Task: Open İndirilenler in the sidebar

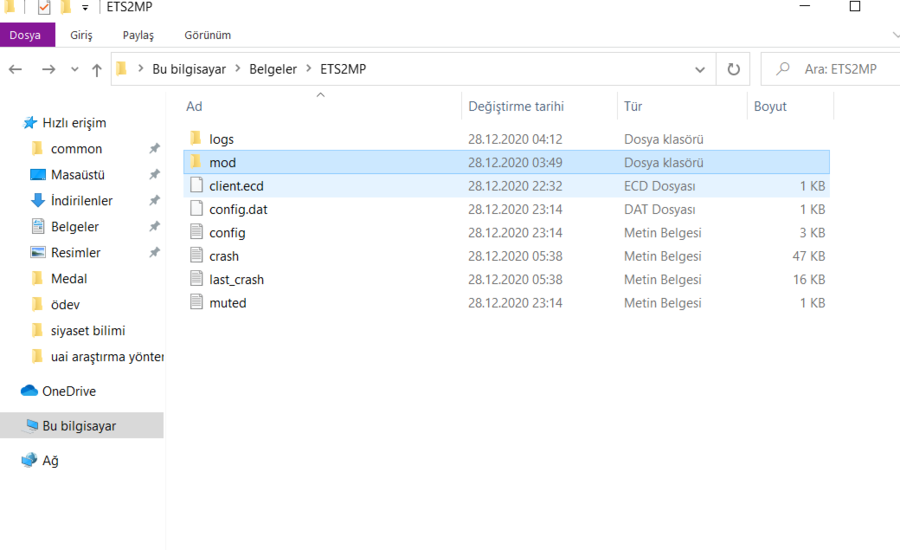Action: (x=82, y=200)
